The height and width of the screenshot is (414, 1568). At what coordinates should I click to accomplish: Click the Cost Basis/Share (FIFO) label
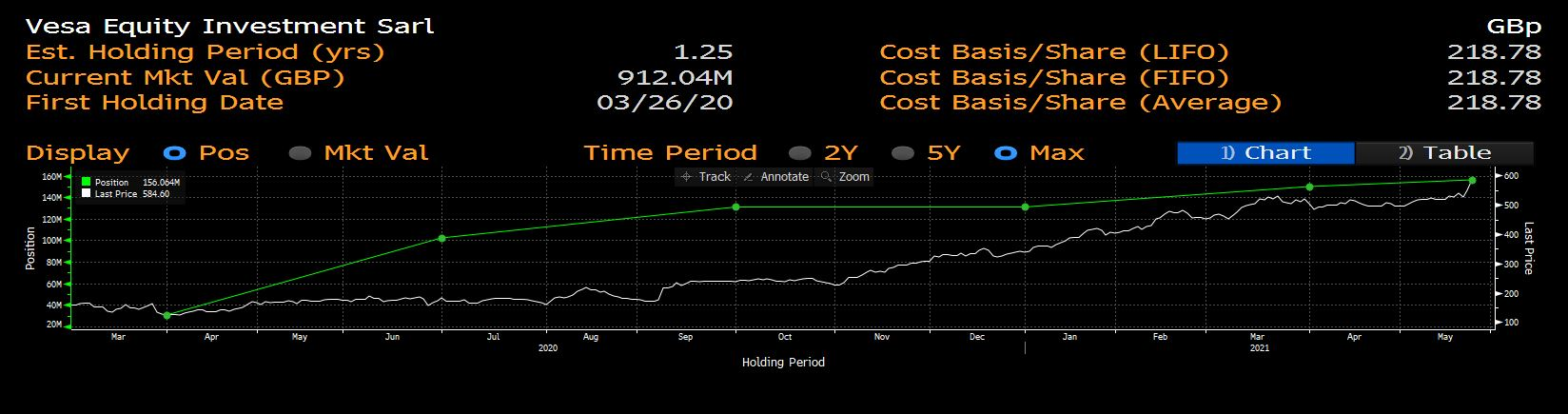pyautogui.click(x=1054, y=78)
